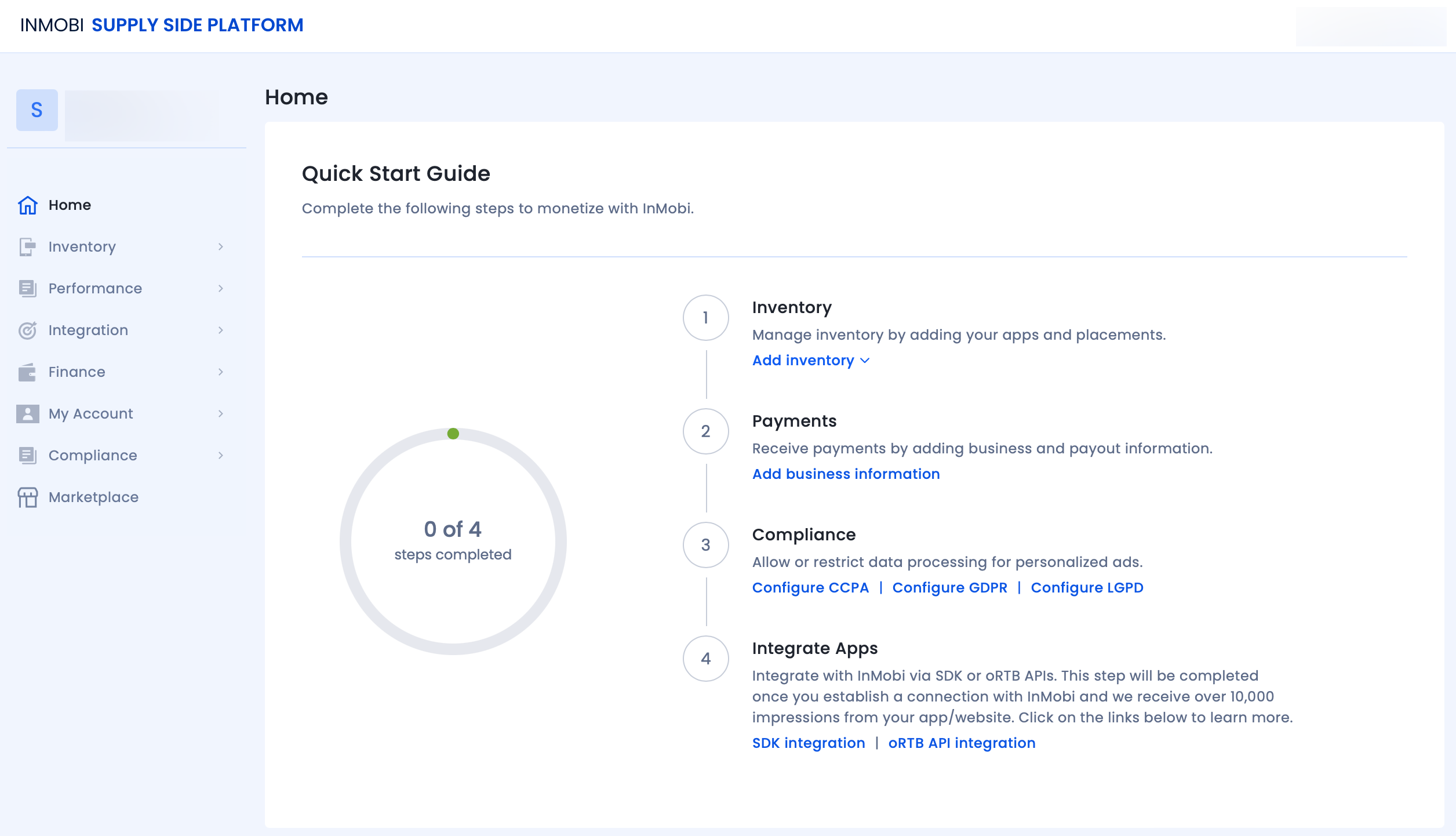Open the Add inventory dropdown
The image size is (1456, 836).
point(811,361)
